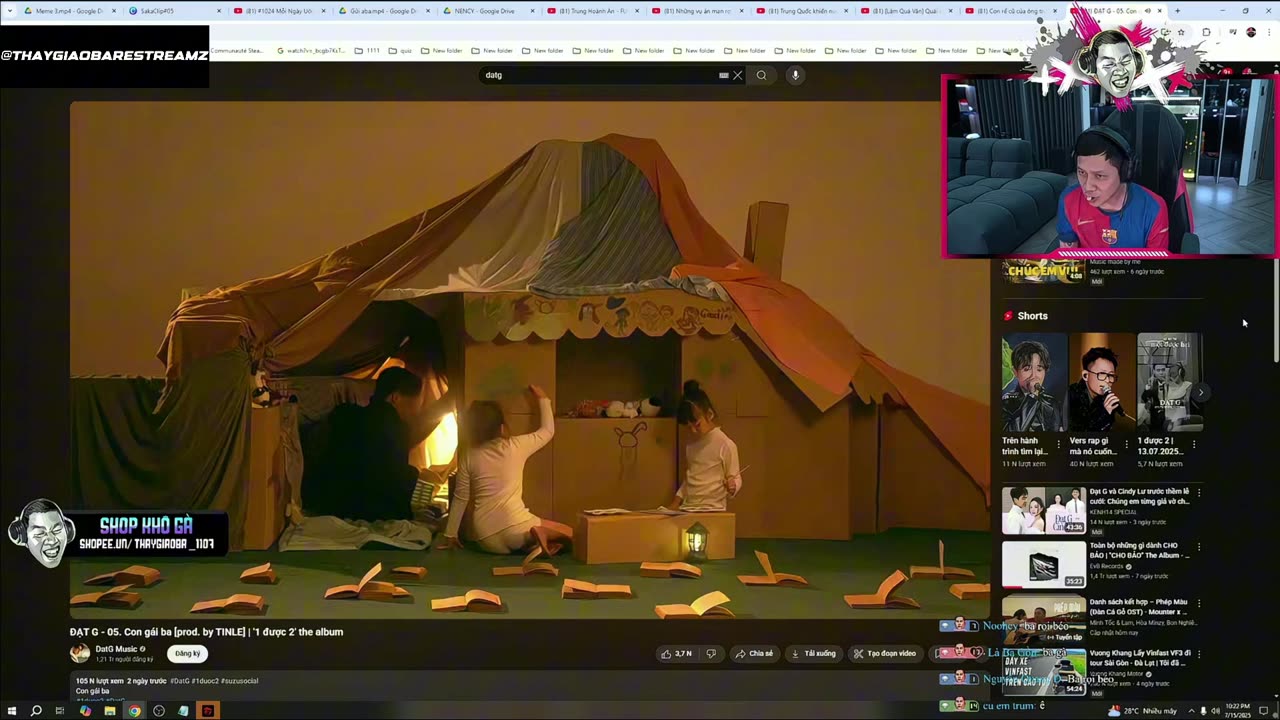Open the Task View icon on the taskbar

pyautogui.click(x=60, y=711)
